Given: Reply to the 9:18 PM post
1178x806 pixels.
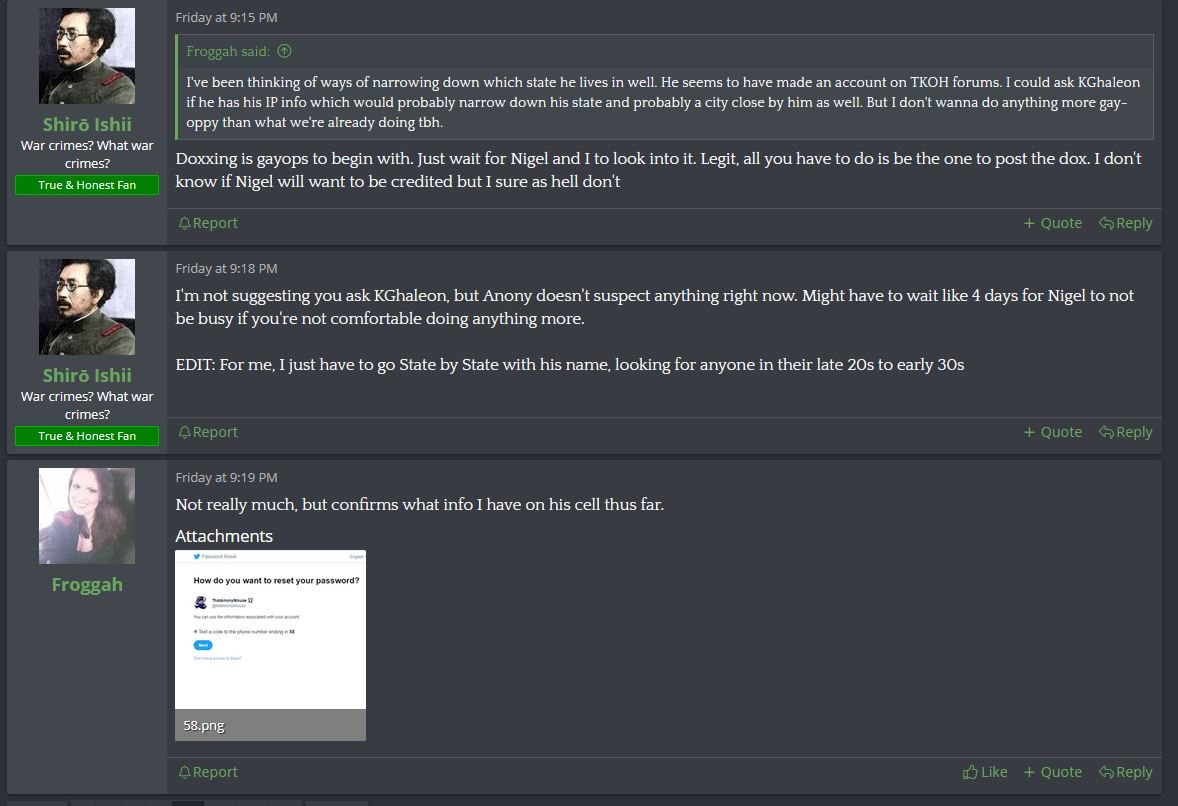Looking at the screenshot, I should [x=1125, y=432].
